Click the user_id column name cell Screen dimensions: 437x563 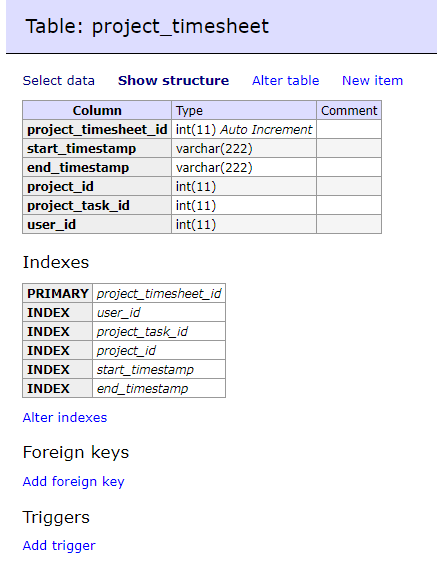97,224
